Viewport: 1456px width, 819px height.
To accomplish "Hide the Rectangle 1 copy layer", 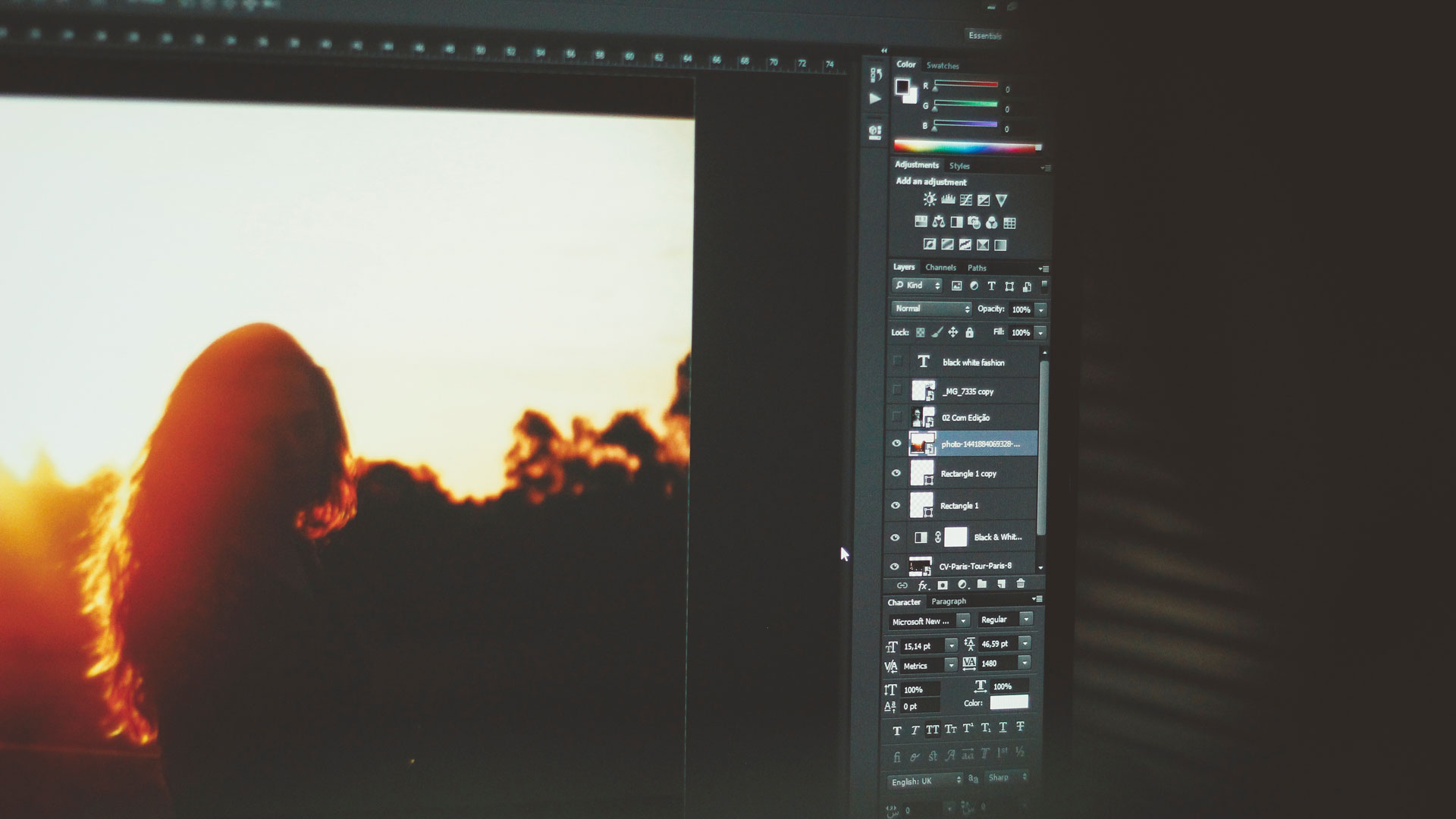I will (897, 473).
